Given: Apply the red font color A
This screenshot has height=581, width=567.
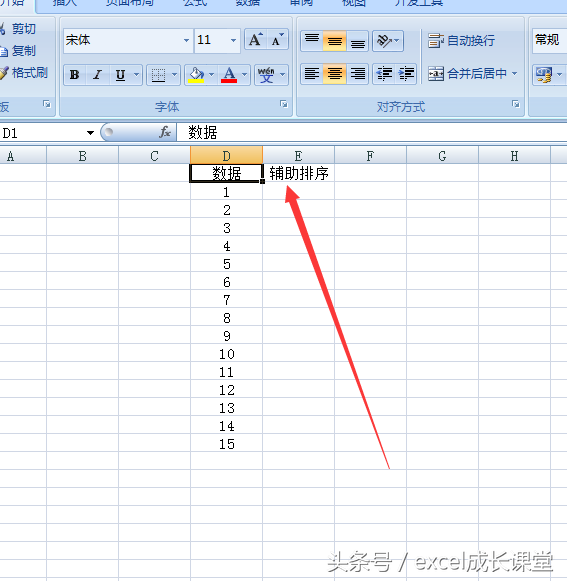Looking at the screenshot, I should tap(229, 75).
